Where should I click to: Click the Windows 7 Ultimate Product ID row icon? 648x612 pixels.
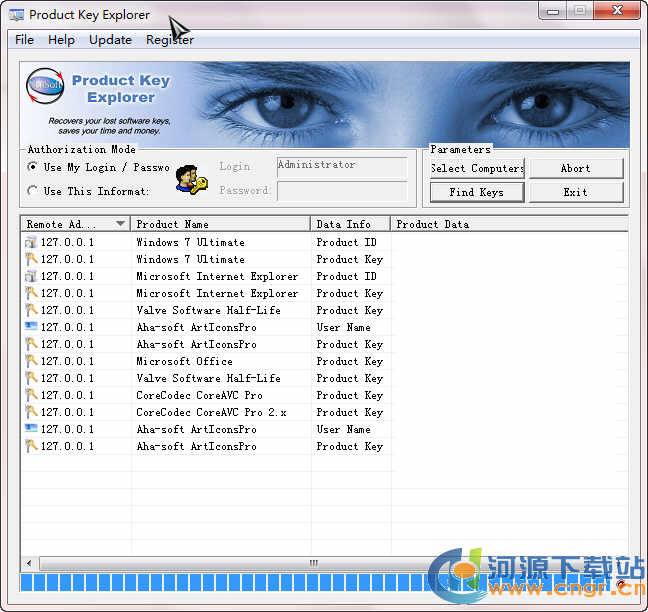point(30,242)
